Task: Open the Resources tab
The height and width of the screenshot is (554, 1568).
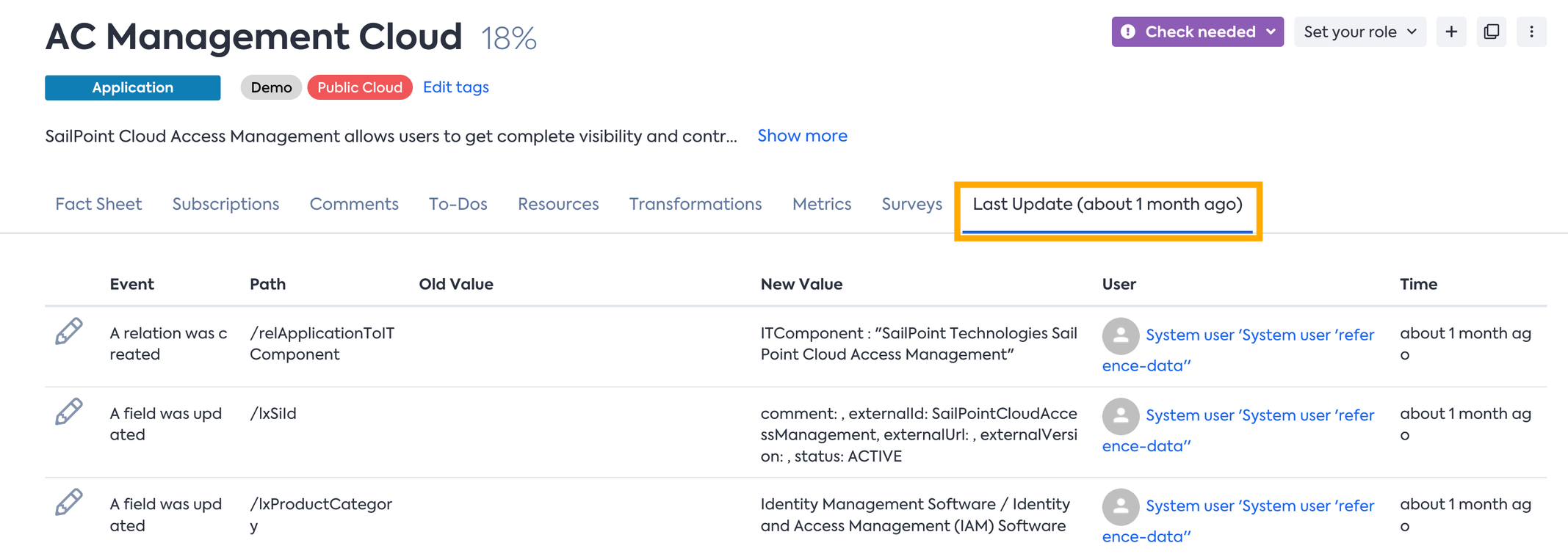Action: coord(558,204)
